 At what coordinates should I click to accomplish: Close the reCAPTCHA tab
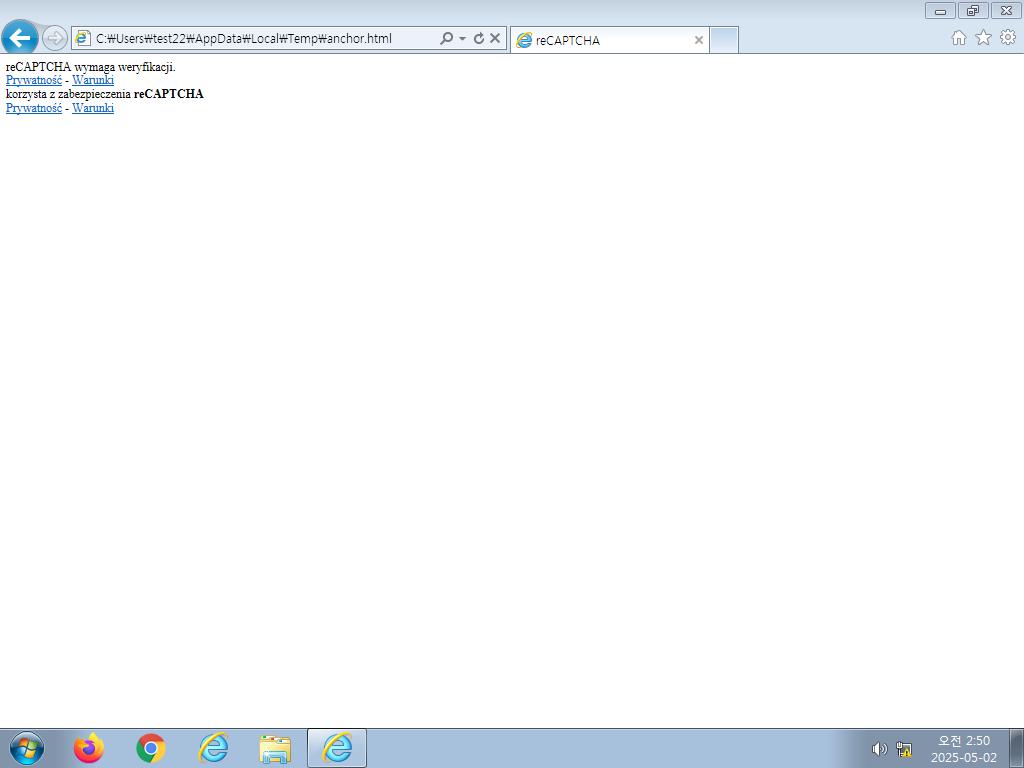pos(699,40)
